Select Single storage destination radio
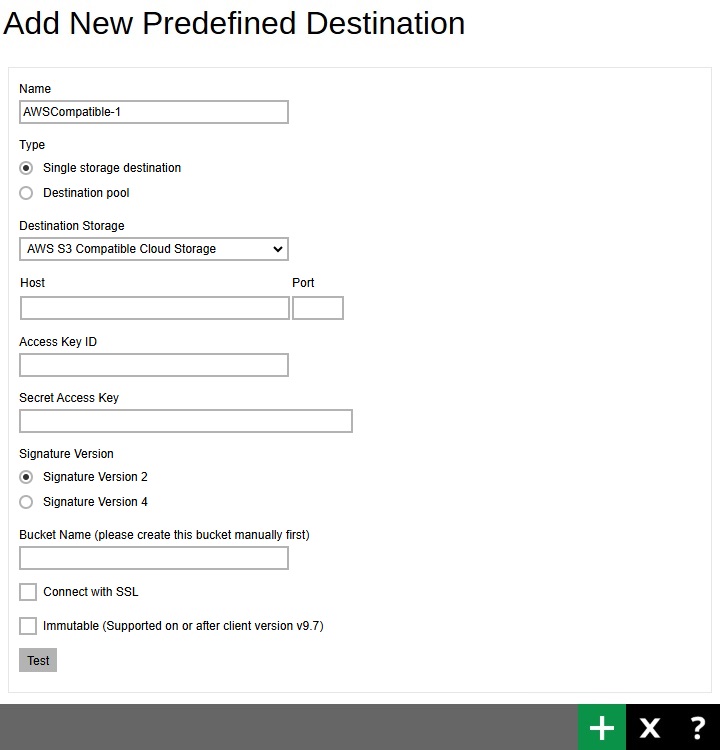The height and width of the screenshot is (750, 720). tap(26, 168)
